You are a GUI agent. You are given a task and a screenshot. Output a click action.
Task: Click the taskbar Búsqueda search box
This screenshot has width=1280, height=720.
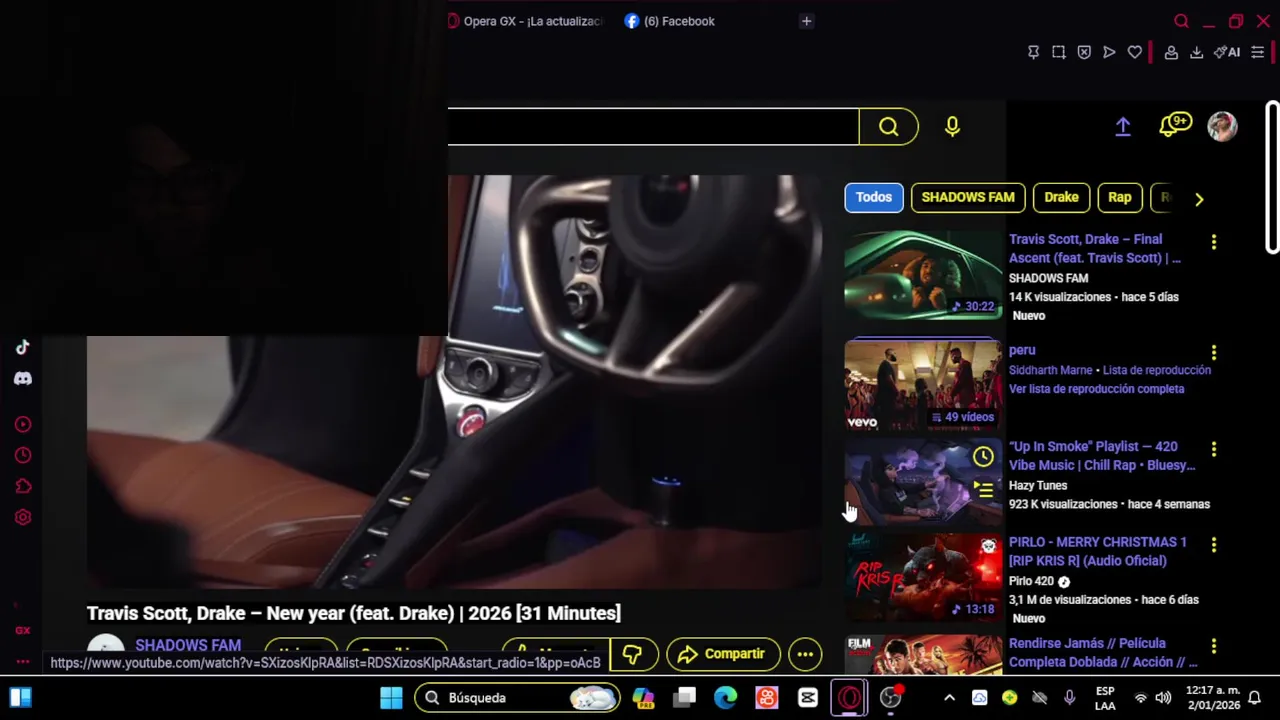[517, 698]
